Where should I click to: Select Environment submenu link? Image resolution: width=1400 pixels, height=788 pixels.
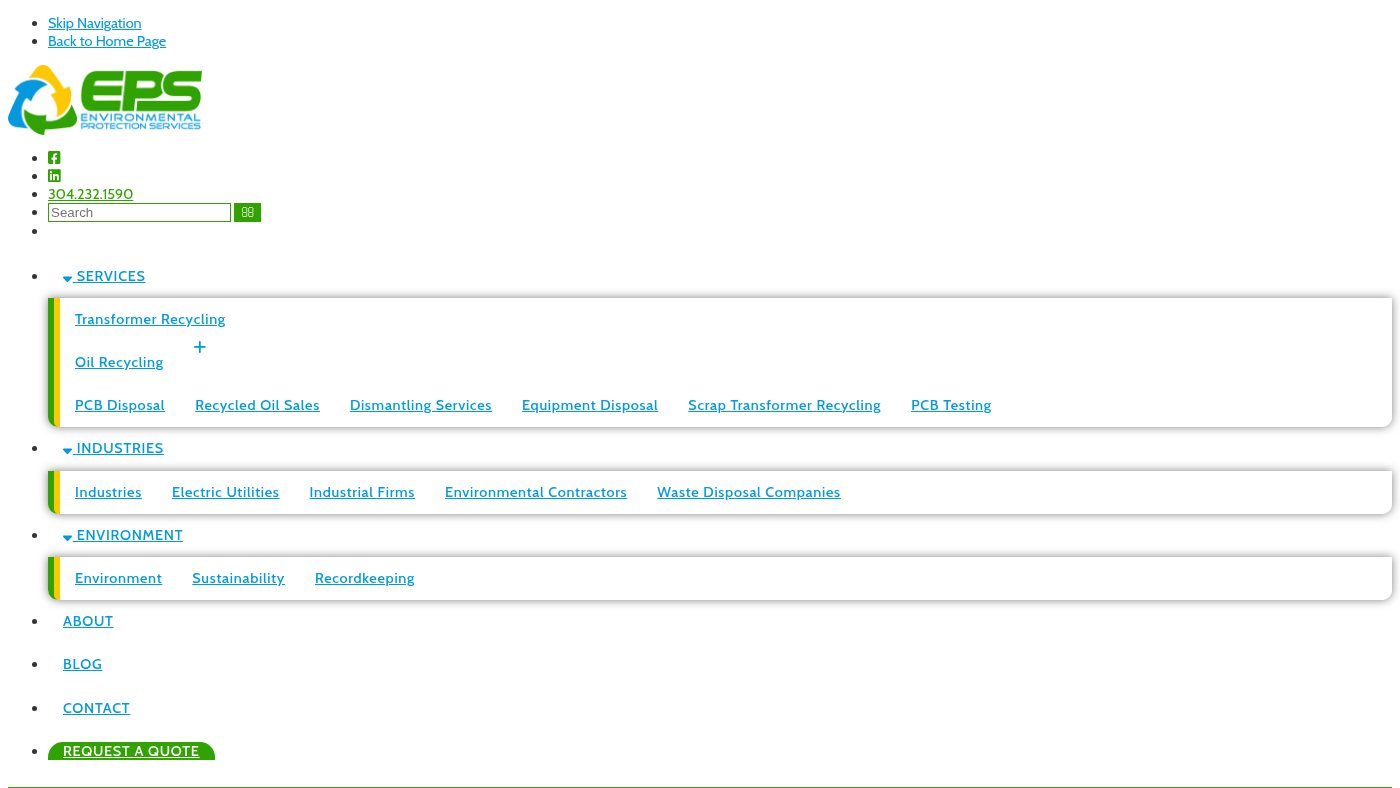pyautogui.click(x=118, y=579)
